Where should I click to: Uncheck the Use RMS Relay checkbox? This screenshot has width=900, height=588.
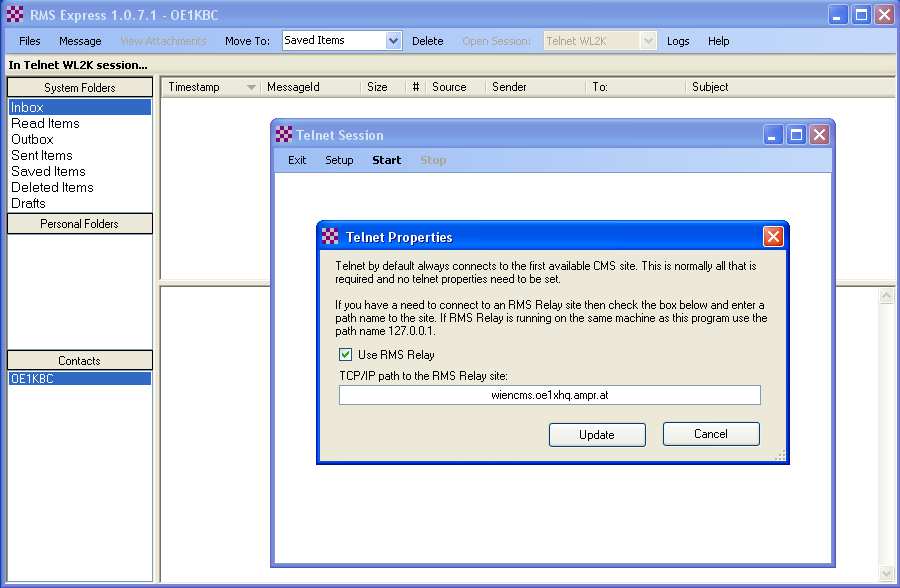coord(345,354)
